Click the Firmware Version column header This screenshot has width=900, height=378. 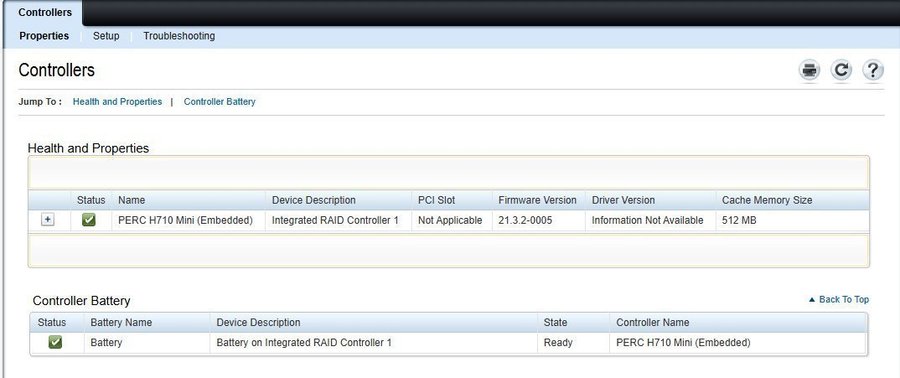(x=537, y=200)
